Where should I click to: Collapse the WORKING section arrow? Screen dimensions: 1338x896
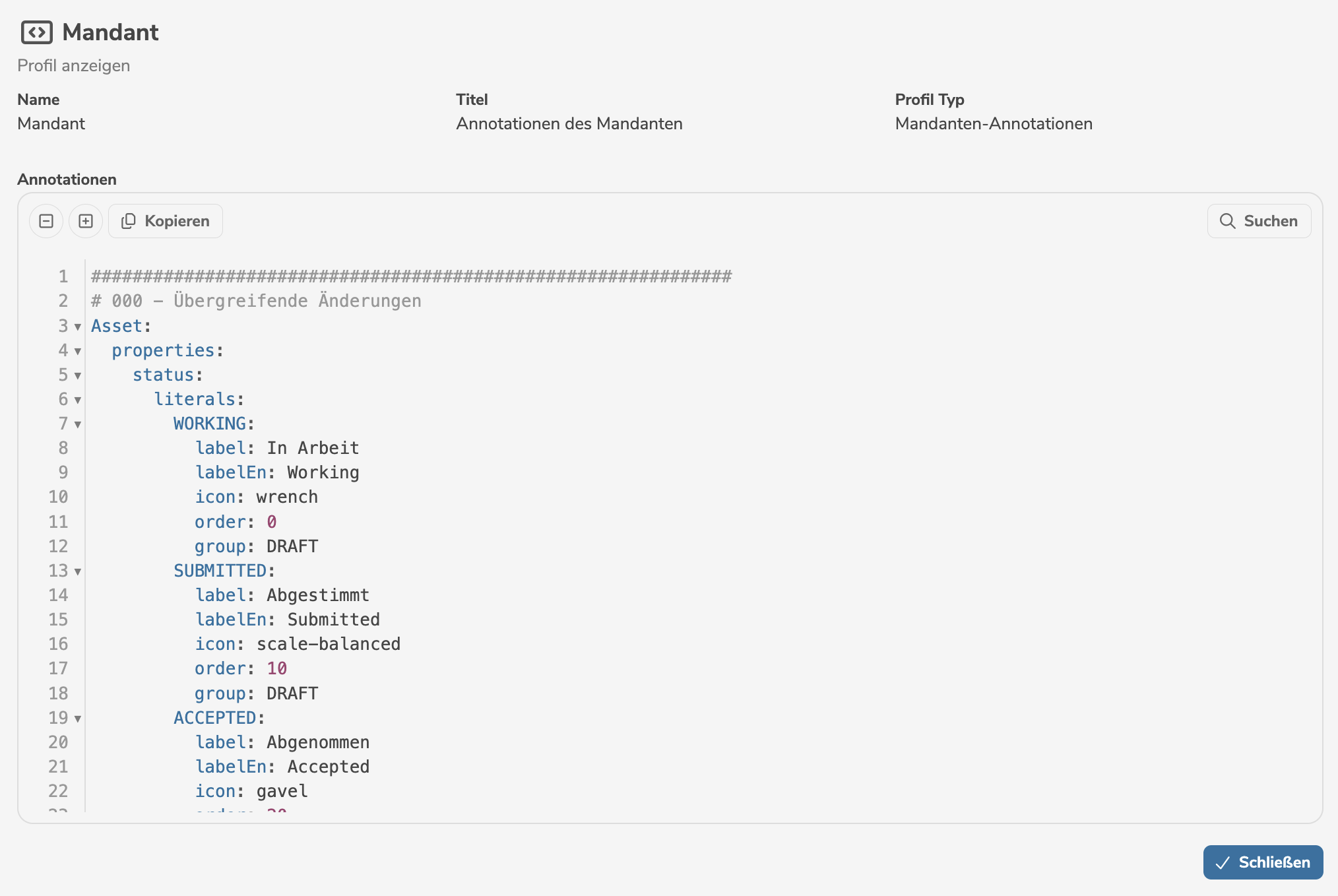(78, 424)
